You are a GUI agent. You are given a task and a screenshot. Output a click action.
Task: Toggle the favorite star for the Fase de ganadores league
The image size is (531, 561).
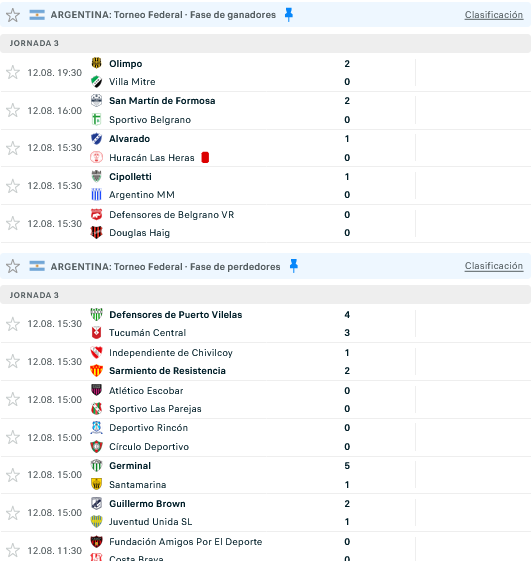[x=13, y=15]
